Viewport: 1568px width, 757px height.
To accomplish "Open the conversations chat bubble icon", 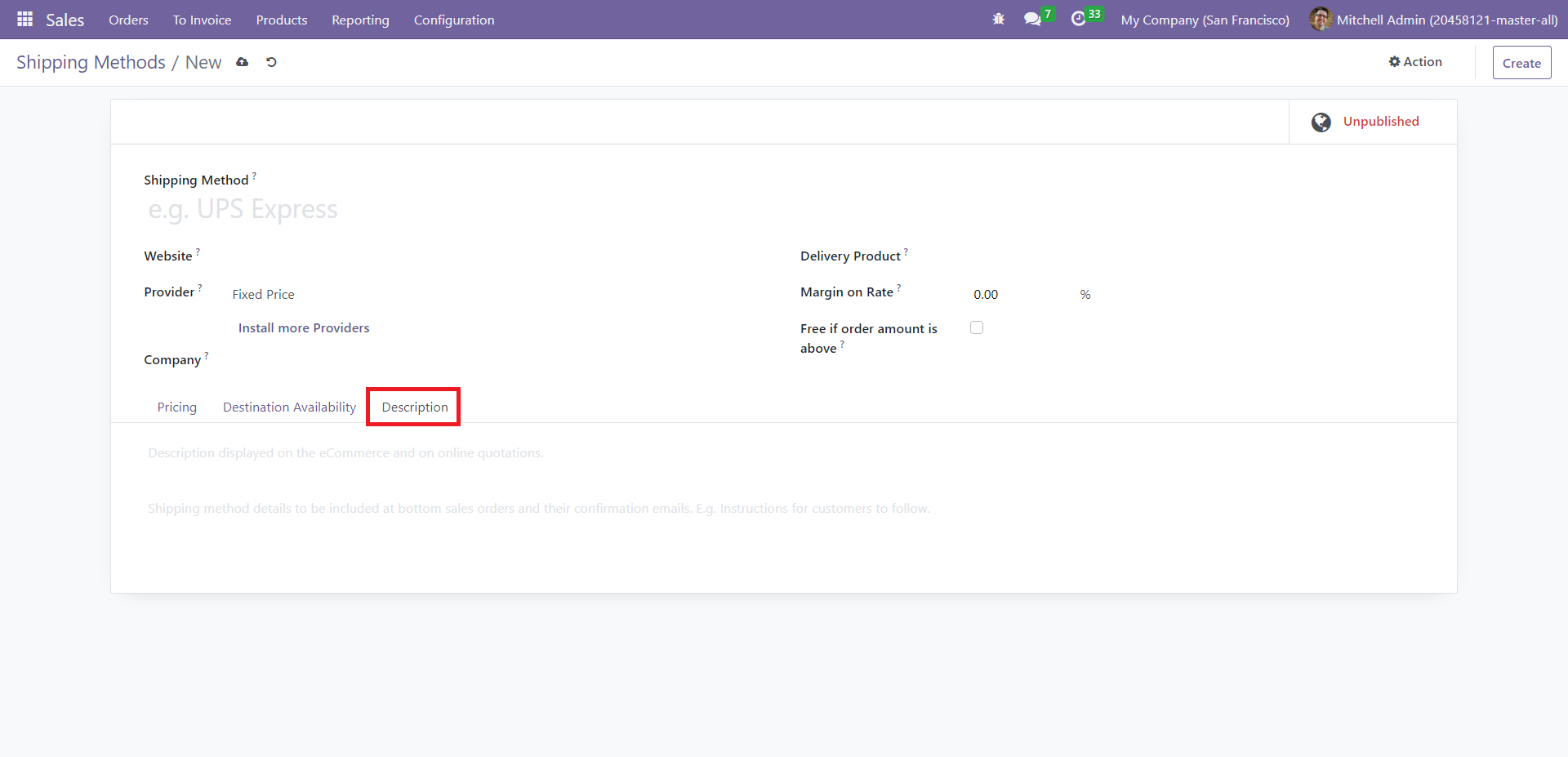I will (1032, 19).
